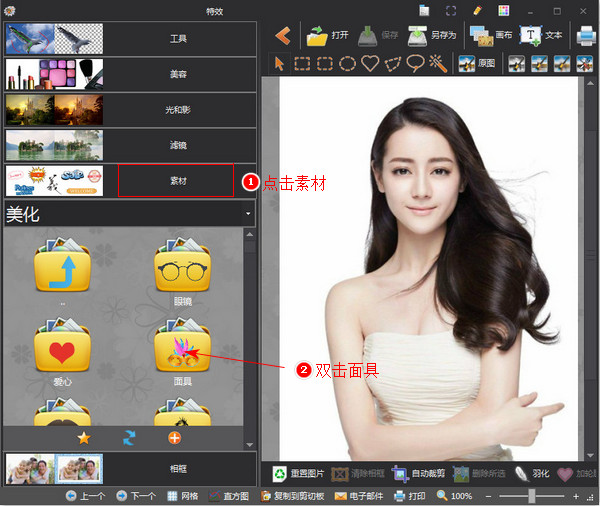Select the polygon selection tool
This screenshot has width=600, height=506.
tap(393, 64)
